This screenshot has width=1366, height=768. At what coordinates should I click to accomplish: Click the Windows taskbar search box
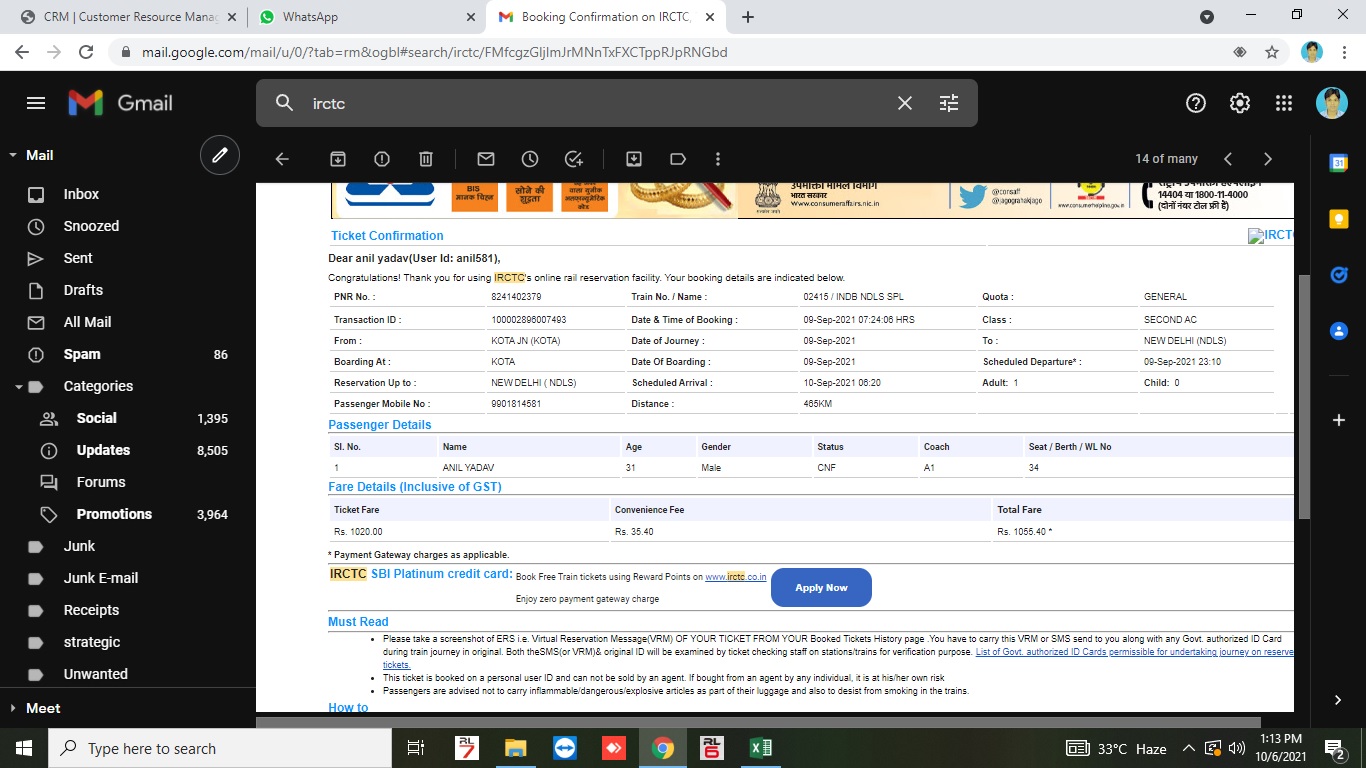tap(220, 748)
